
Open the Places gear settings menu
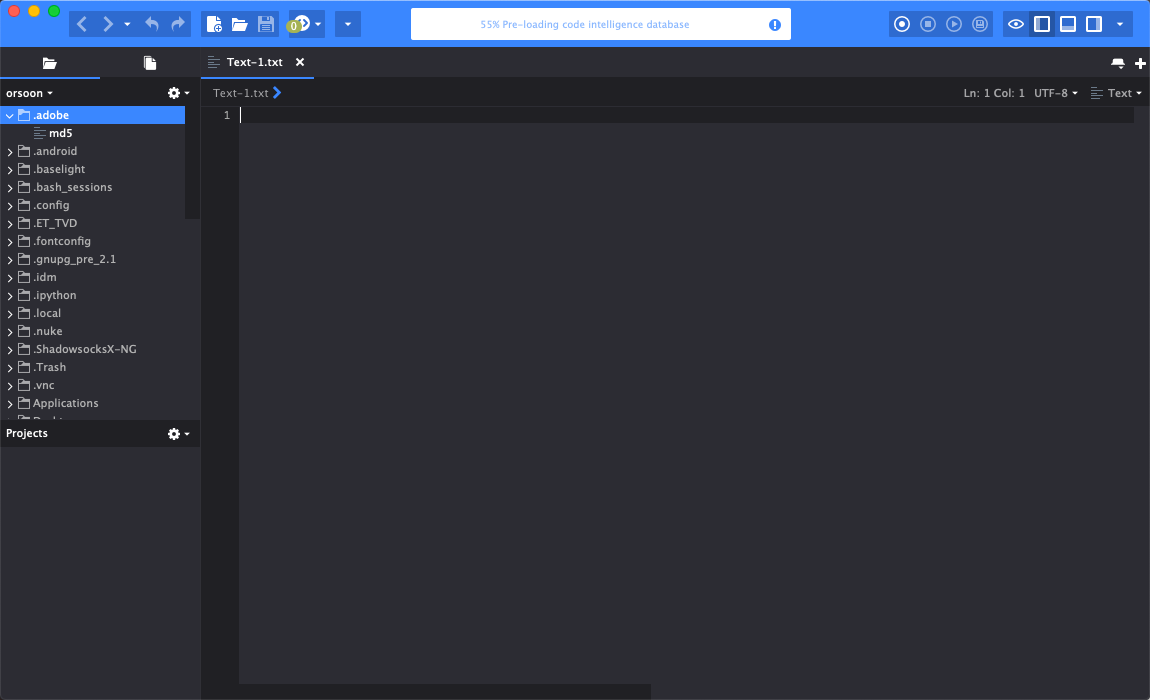(178, 93)
